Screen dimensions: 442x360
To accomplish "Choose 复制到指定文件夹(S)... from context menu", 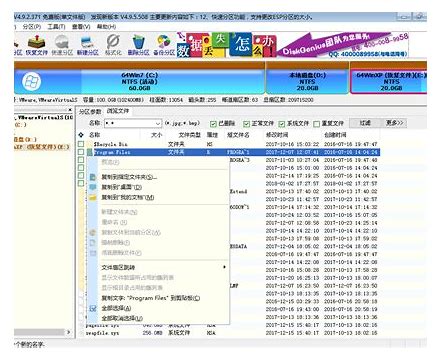I will tap(129, 177).
